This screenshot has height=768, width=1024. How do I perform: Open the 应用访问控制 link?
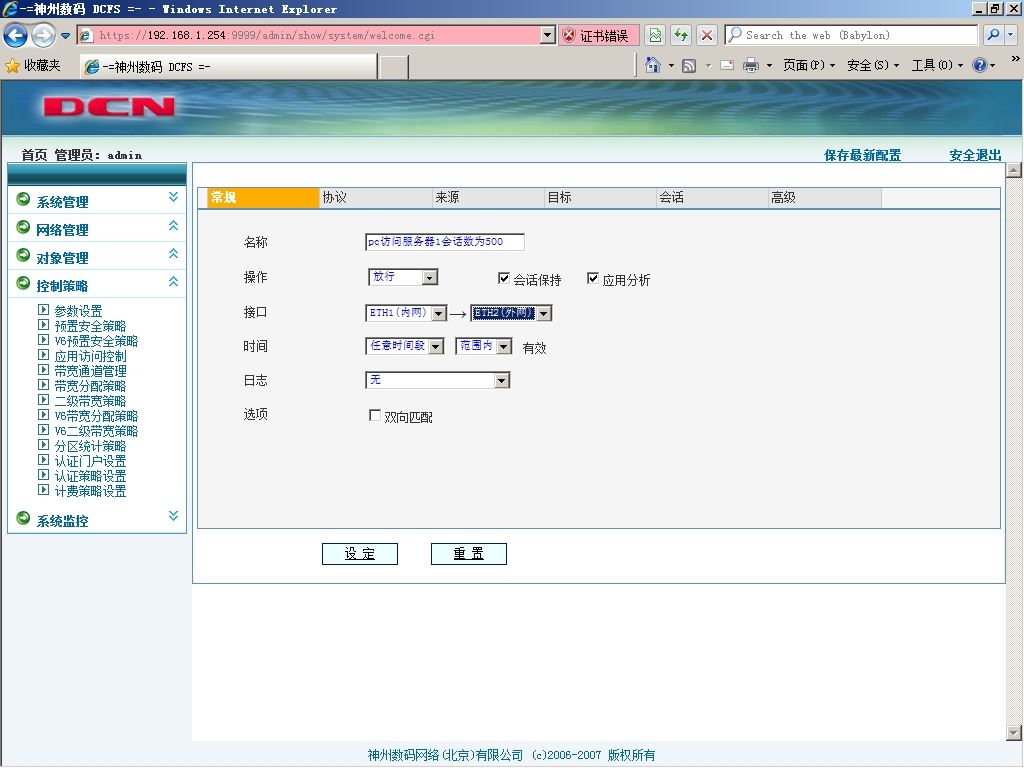[91, 356]
